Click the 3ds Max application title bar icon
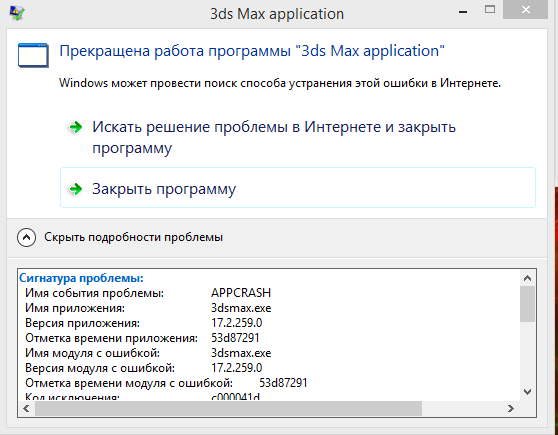 [x=17, y=13]
